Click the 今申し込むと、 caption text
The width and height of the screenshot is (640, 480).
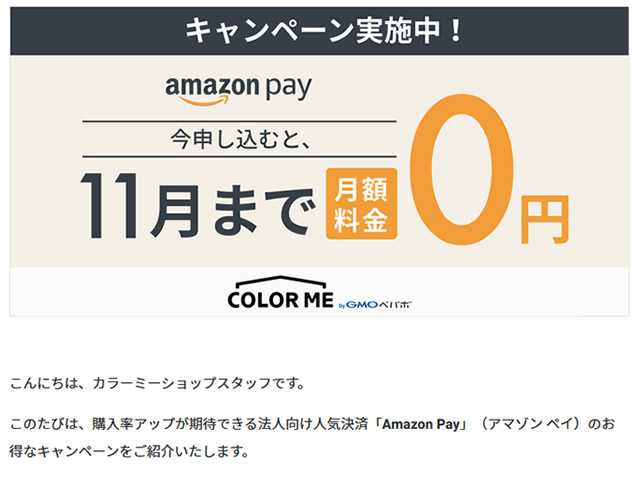pos(241,139)
